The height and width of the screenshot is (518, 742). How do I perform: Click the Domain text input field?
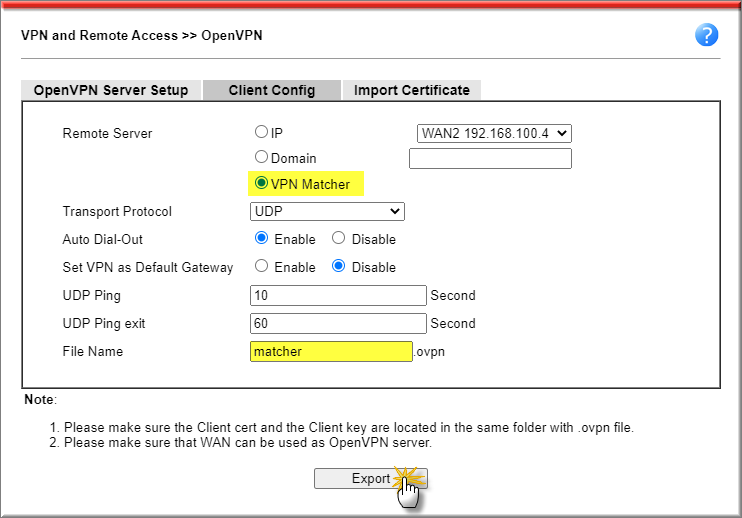coord(490,158)
